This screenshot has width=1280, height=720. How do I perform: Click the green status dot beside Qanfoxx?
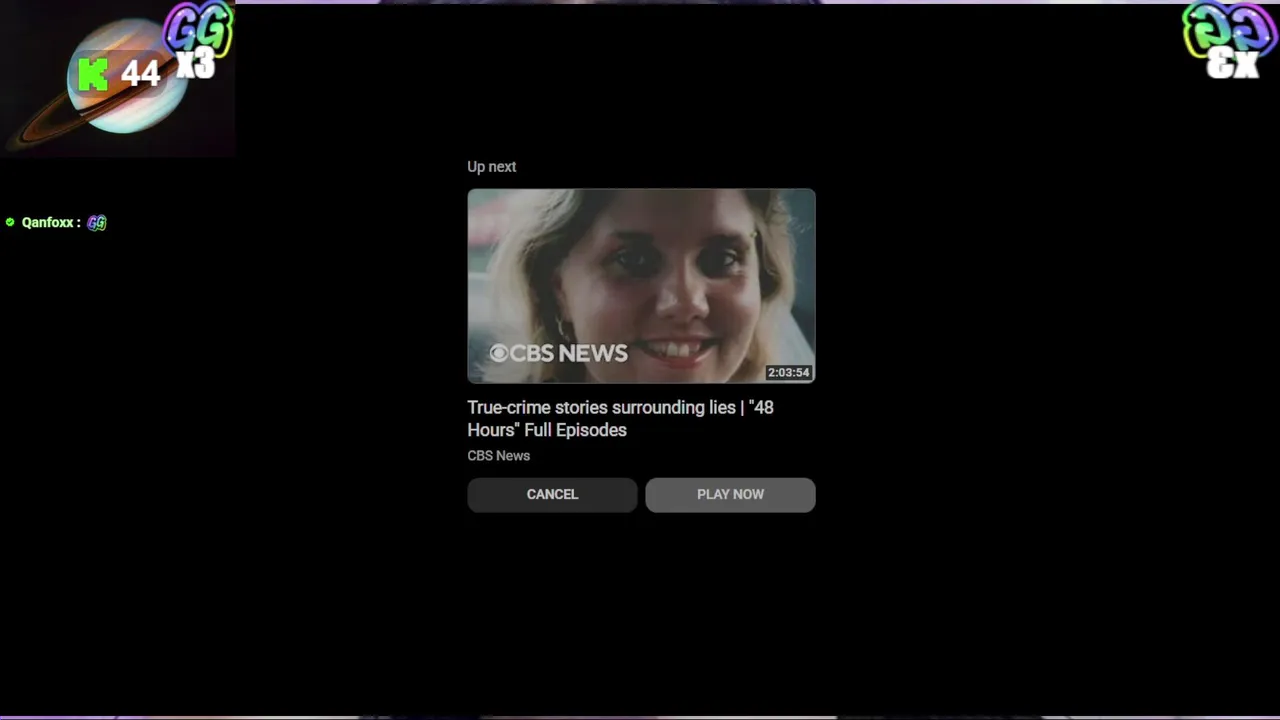tap(10, 222)
